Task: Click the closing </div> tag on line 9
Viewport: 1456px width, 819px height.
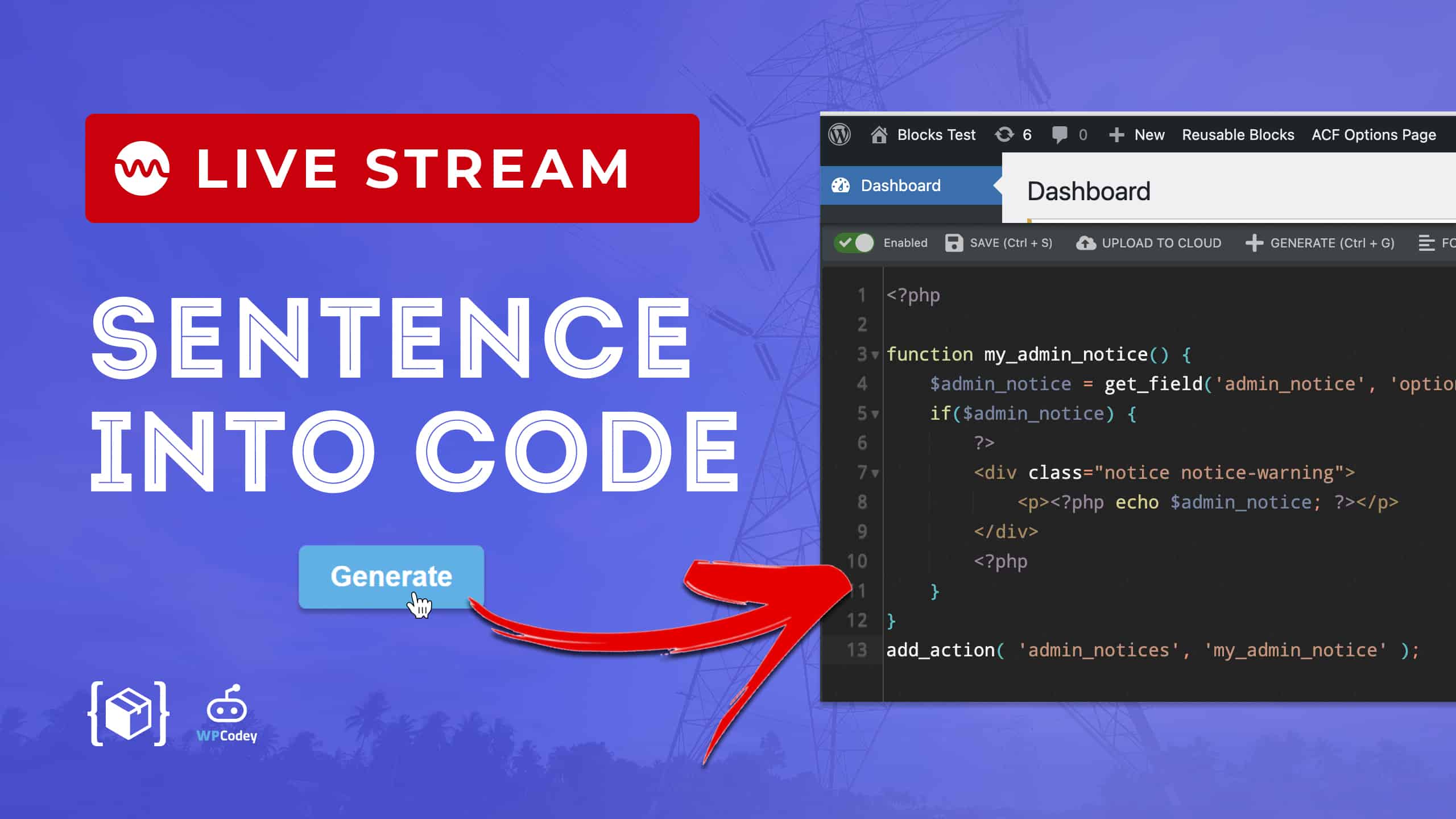Action: click(1006, 532)
